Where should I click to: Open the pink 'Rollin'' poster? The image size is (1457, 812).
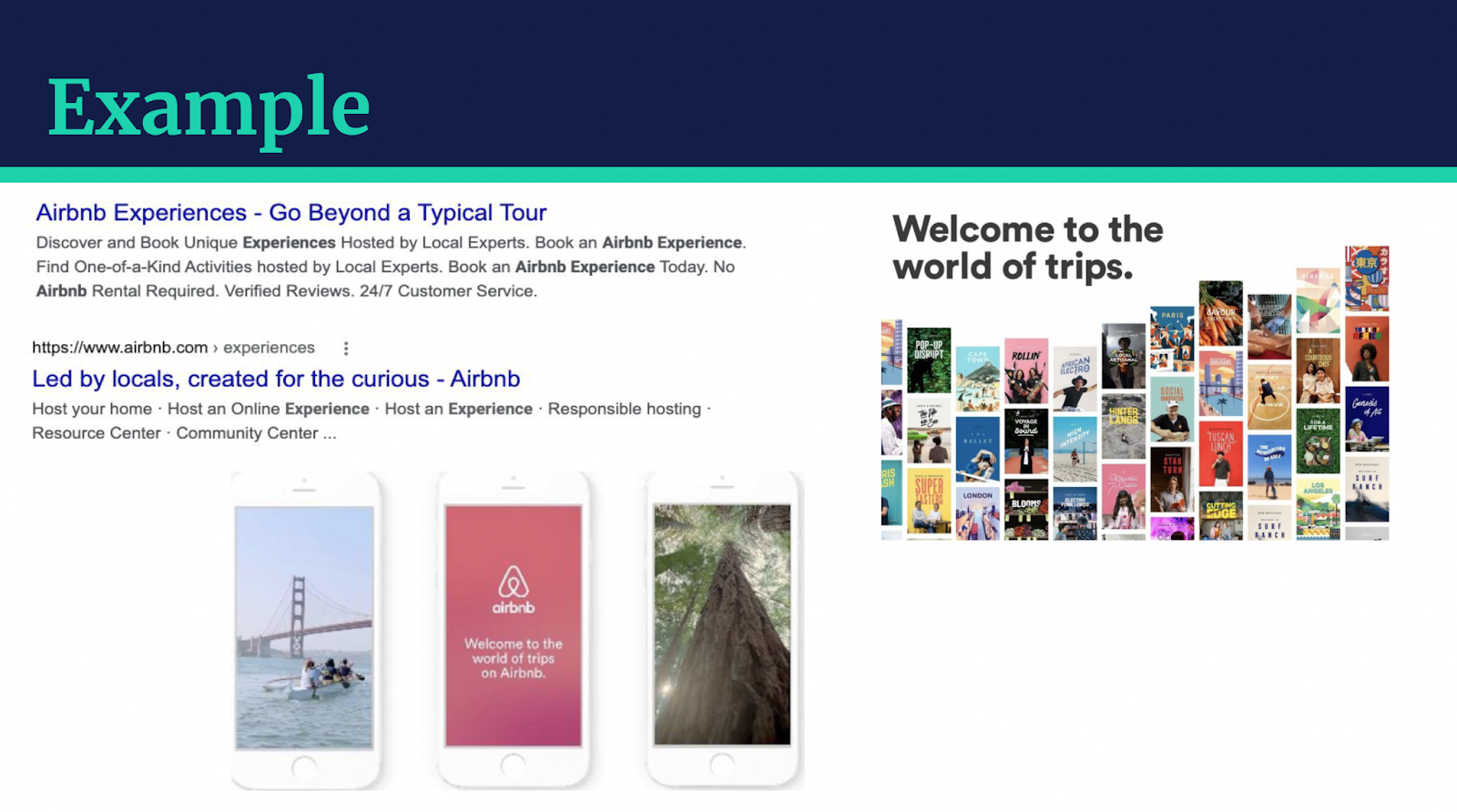[x=1026, y=370]
